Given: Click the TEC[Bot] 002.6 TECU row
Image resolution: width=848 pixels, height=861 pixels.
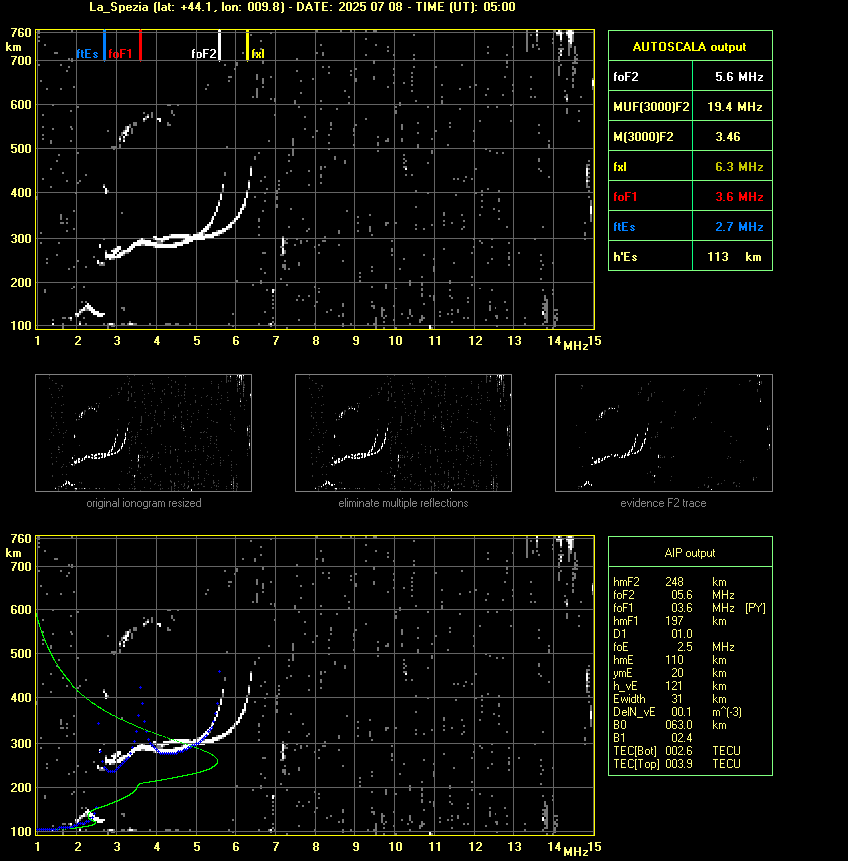Looking at the screenshot, I should click(x=677, y=751).
